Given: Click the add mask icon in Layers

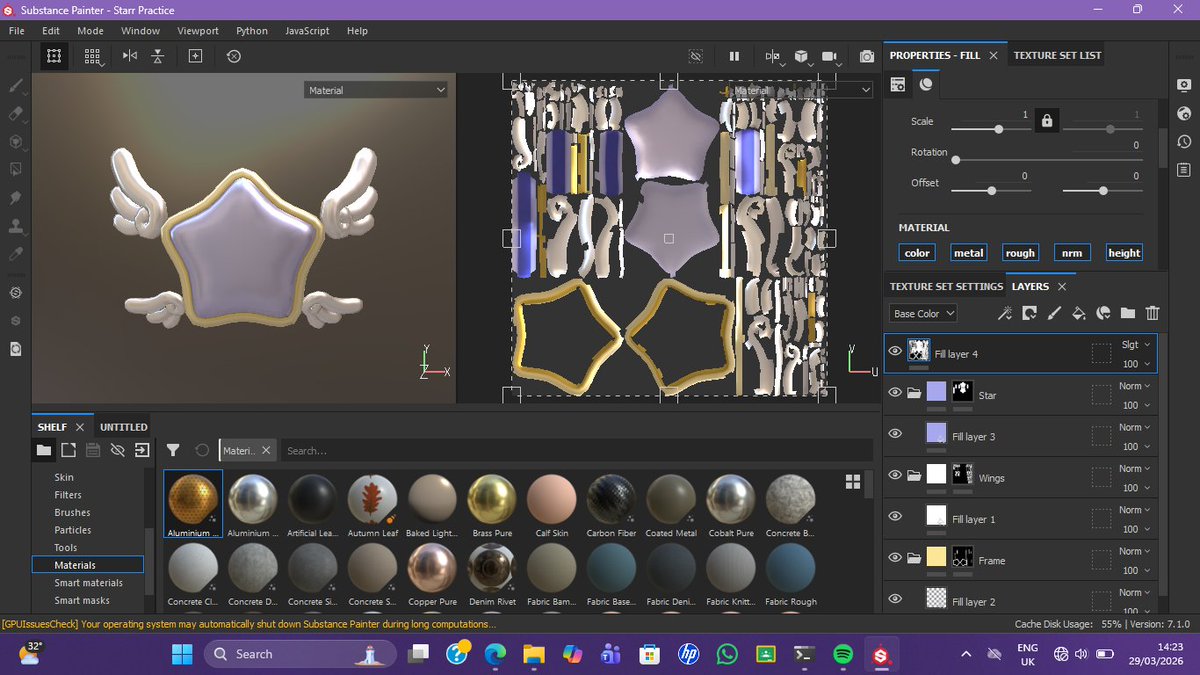Looking at the screenshot, I should [x=1029, y=313].
